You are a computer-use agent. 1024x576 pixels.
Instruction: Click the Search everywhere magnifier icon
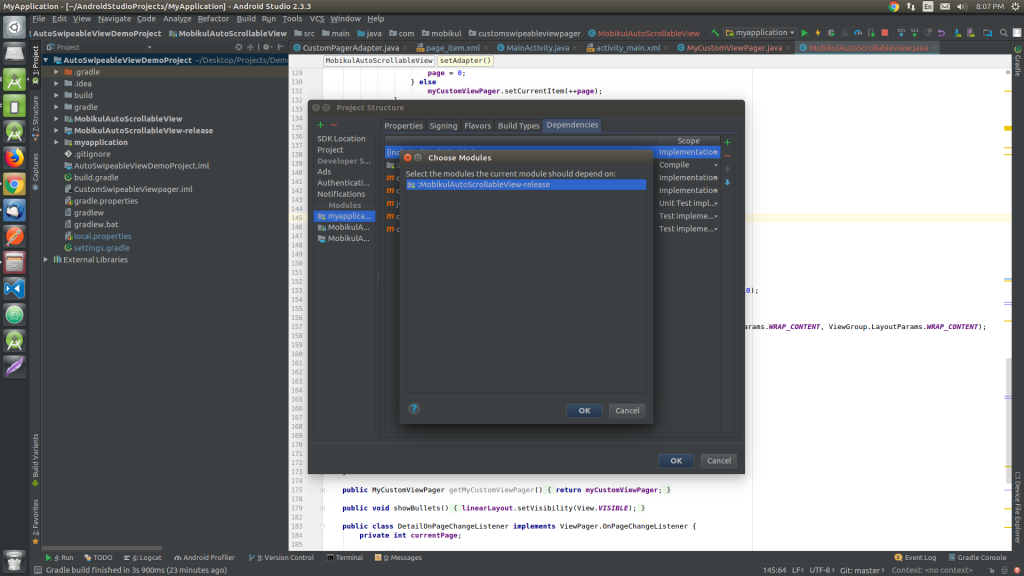pyautogui.click(x=1003, y=33)
